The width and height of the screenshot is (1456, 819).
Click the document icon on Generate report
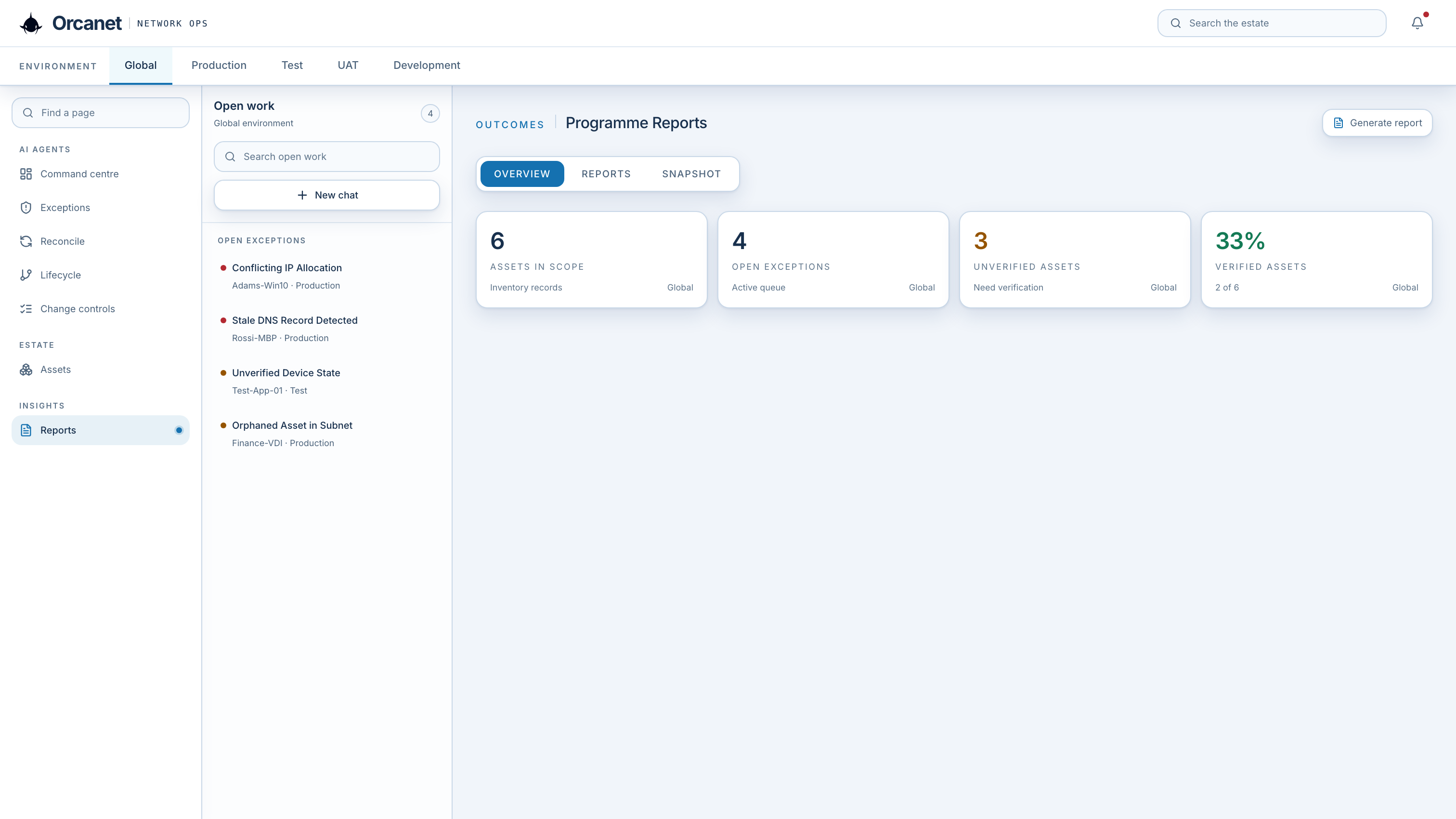[x=1339, y=123]
